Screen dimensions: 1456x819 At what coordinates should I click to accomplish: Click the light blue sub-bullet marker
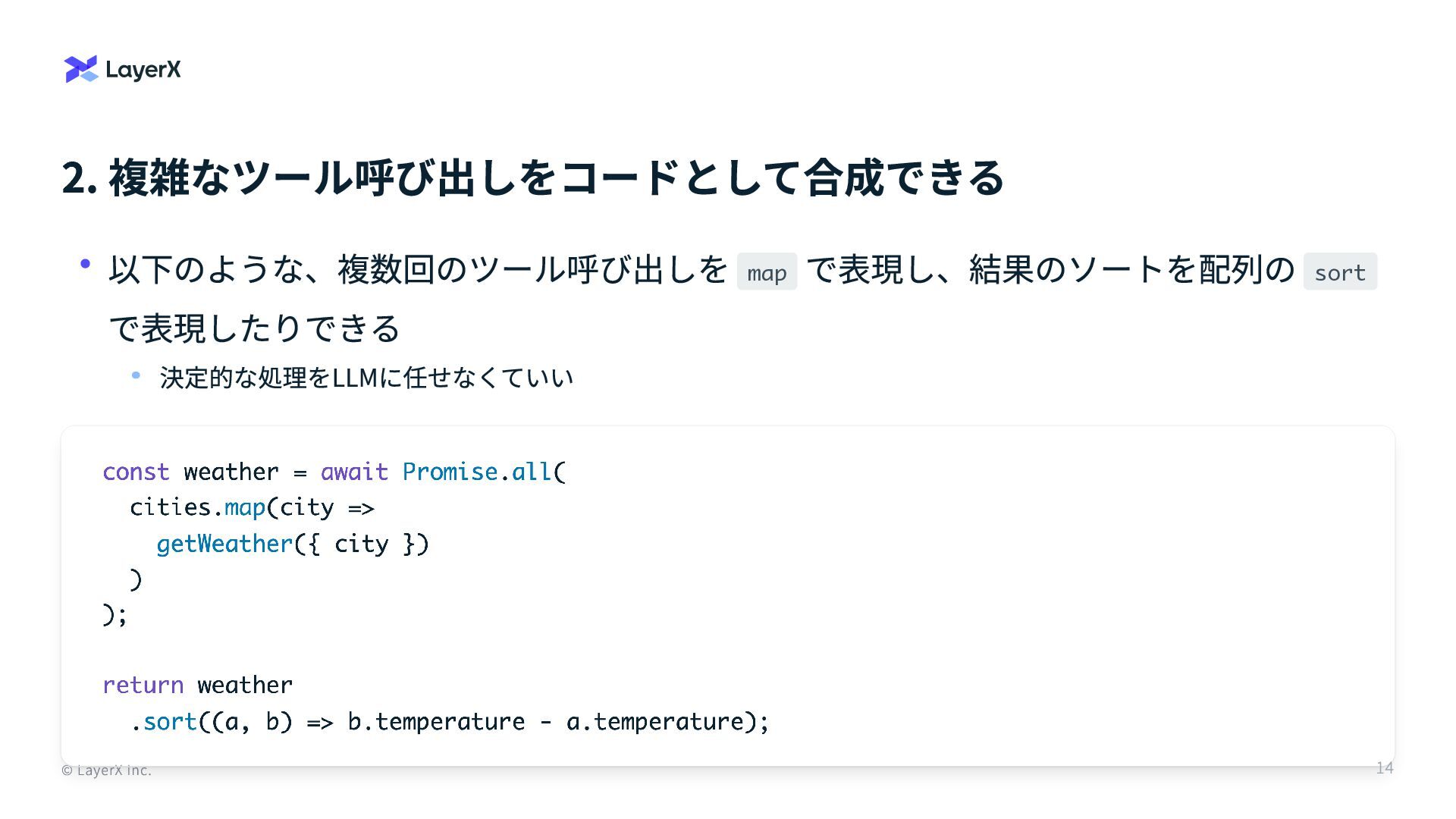click(136, 375)
